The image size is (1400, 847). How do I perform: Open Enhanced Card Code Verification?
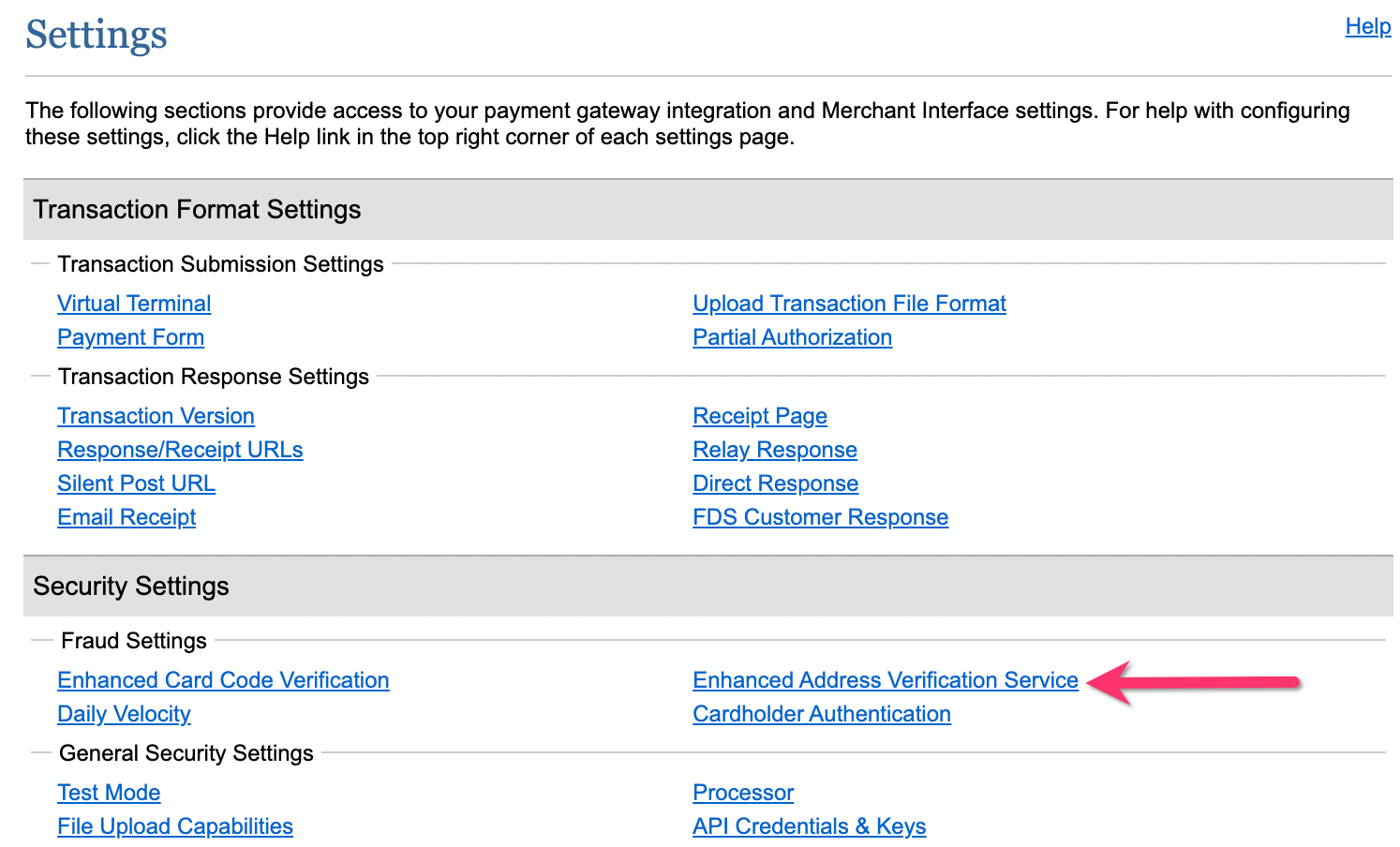(223, 680)
